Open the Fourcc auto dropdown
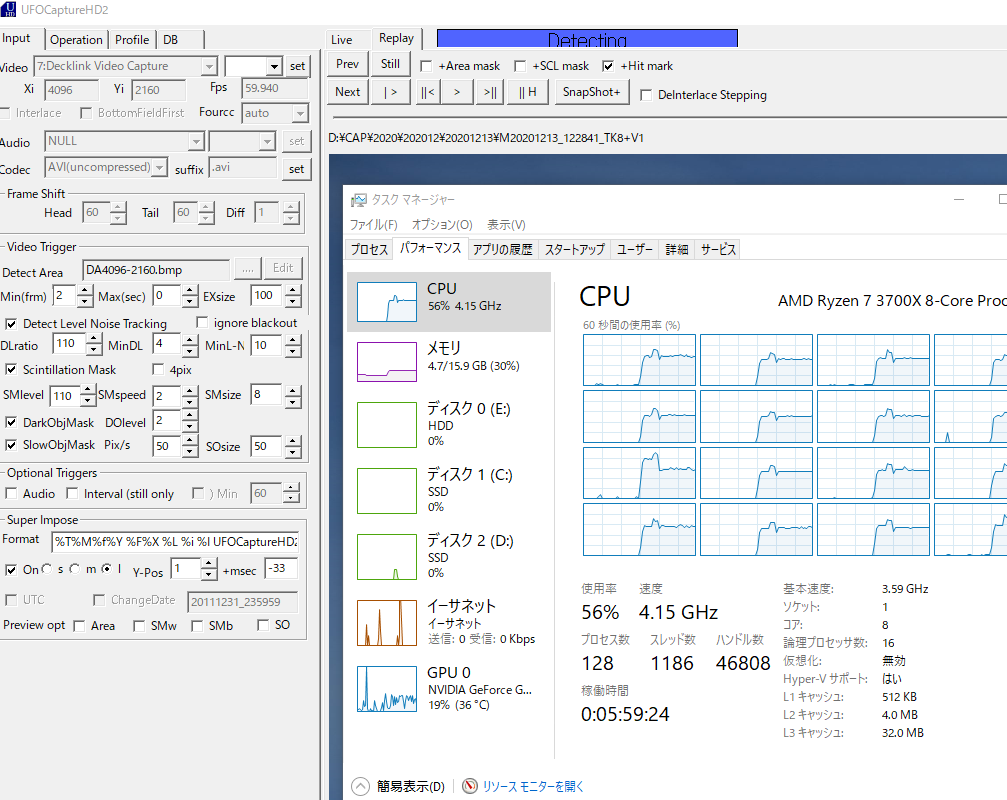 coord(299,114)
